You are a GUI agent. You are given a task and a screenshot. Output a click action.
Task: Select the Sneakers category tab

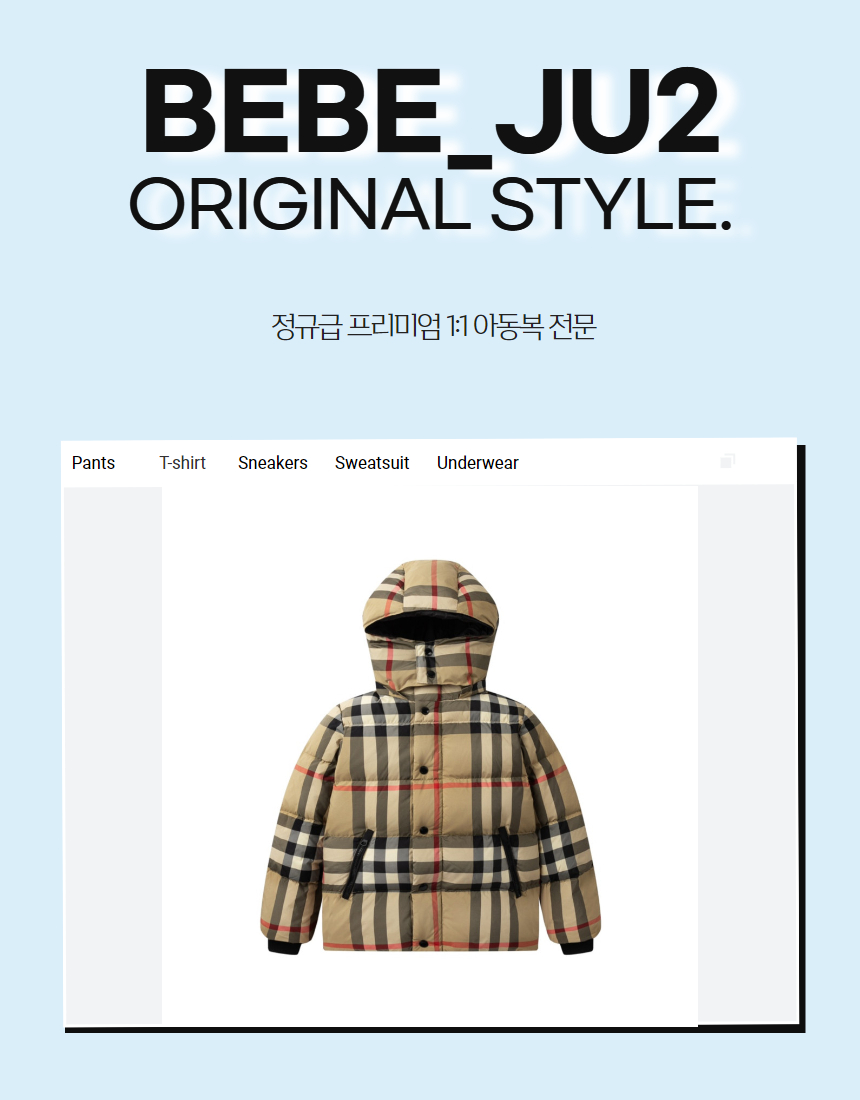(x=273, y=463)
